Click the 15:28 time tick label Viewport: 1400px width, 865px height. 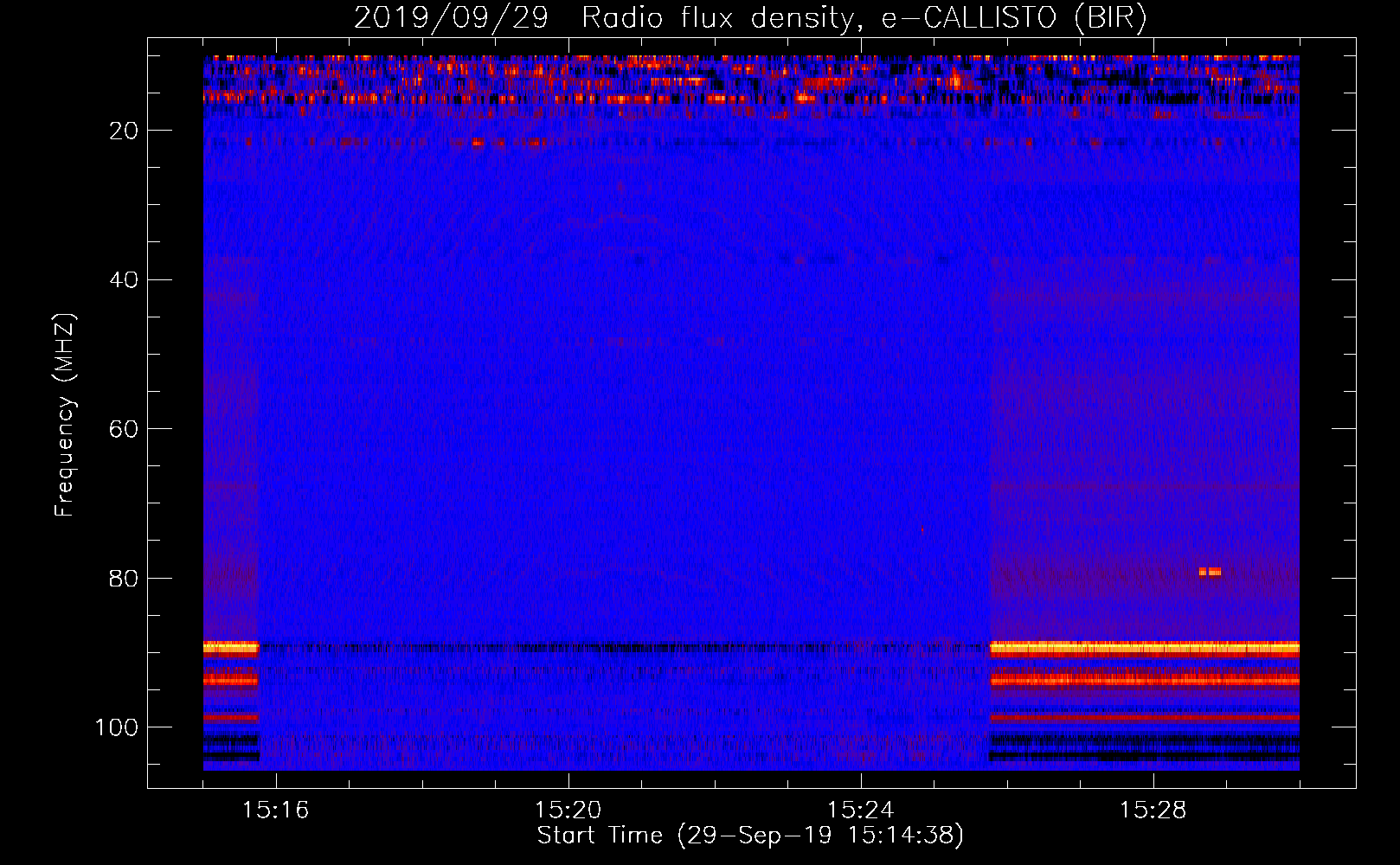pyautogui.click(x=1153, y=811)
